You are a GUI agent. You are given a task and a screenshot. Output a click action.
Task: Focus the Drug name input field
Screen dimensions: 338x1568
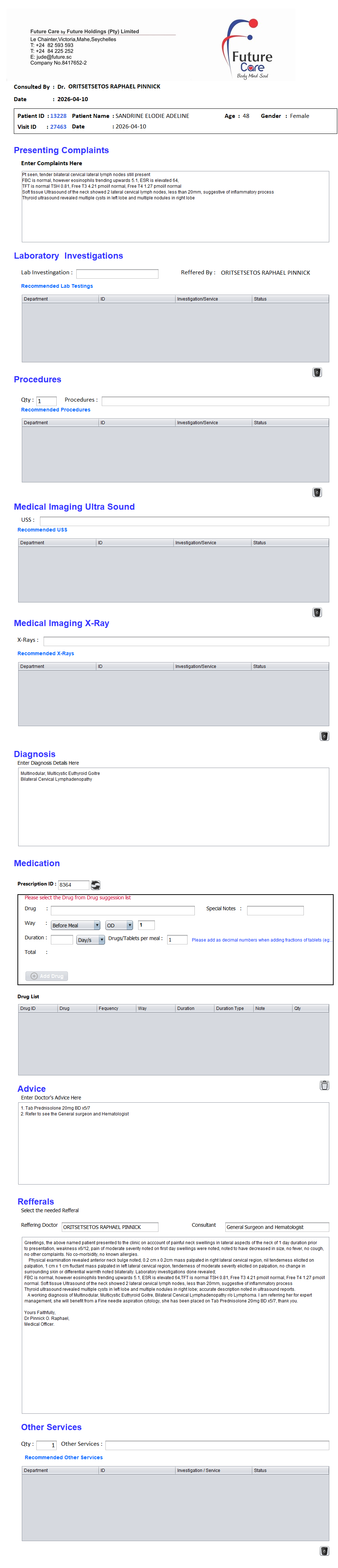(123, 910)
